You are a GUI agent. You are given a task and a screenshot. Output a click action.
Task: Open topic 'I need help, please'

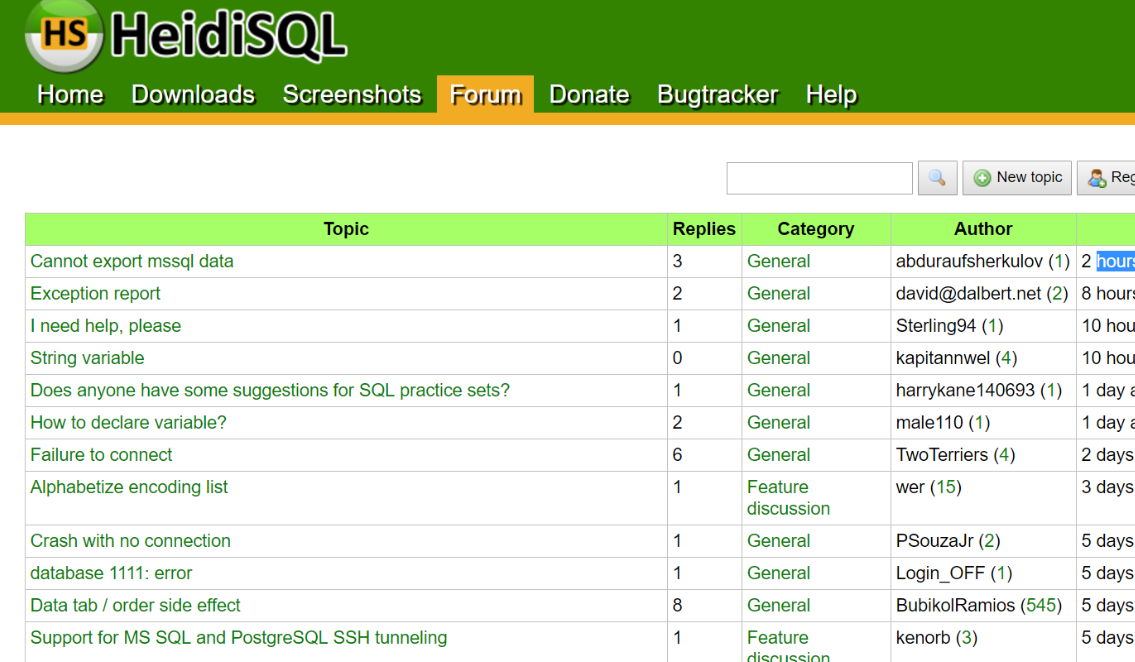pos(106,326)
